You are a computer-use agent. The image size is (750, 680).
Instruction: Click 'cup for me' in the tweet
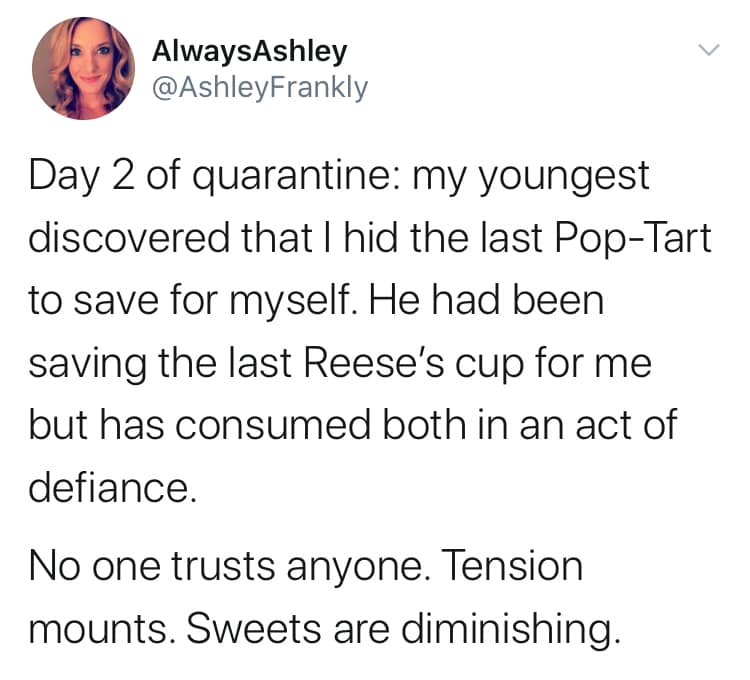(x=553, y=365)
